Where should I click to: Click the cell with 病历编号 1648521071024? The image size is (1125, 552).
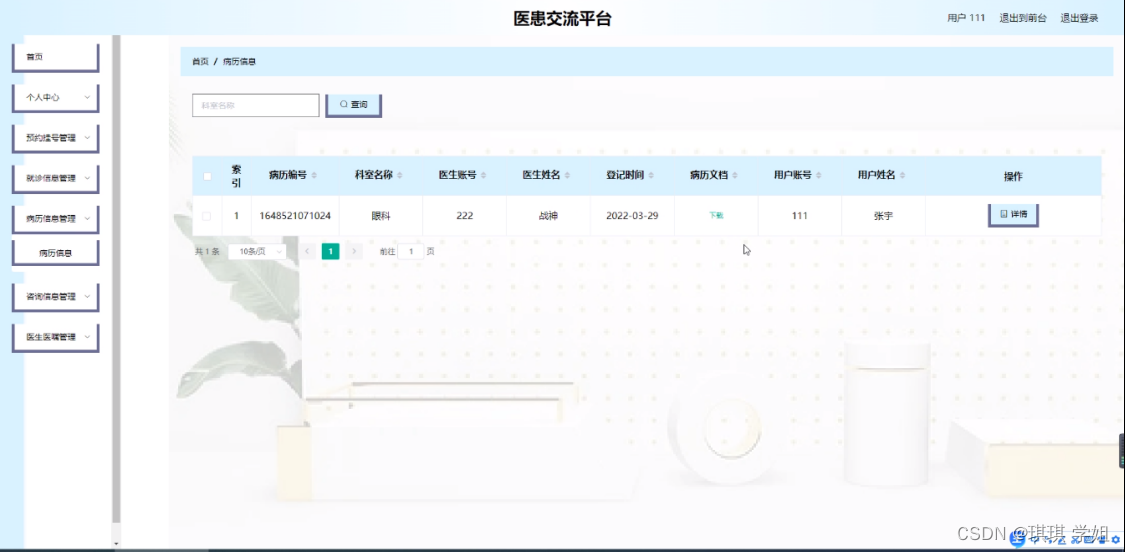(295, 215)
